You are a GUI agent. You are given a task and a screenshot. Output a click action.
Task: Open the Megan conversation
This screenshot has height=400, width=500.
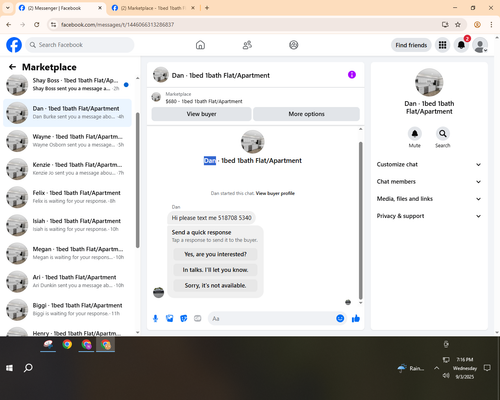(x=67, y=253)
